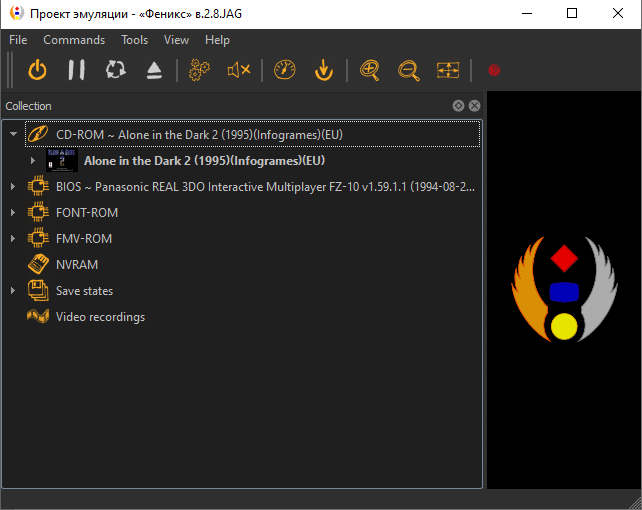
Task: Select the FONT-ROM row
Action: (253, 213)
